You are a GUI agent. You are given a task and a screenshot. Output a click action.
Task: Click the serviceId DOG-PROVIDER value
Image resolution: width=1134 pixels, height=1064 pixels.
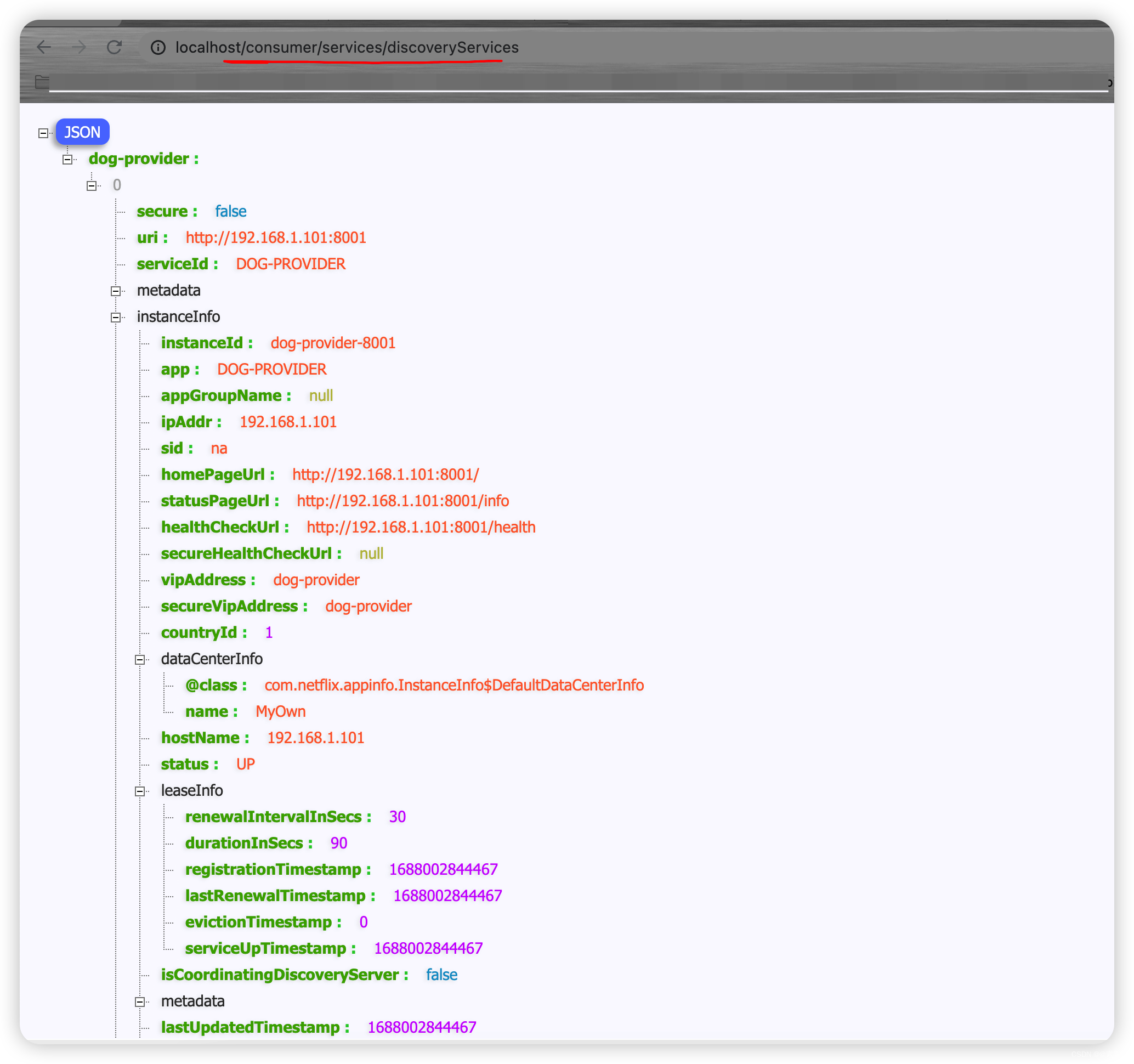pos(291,264)
